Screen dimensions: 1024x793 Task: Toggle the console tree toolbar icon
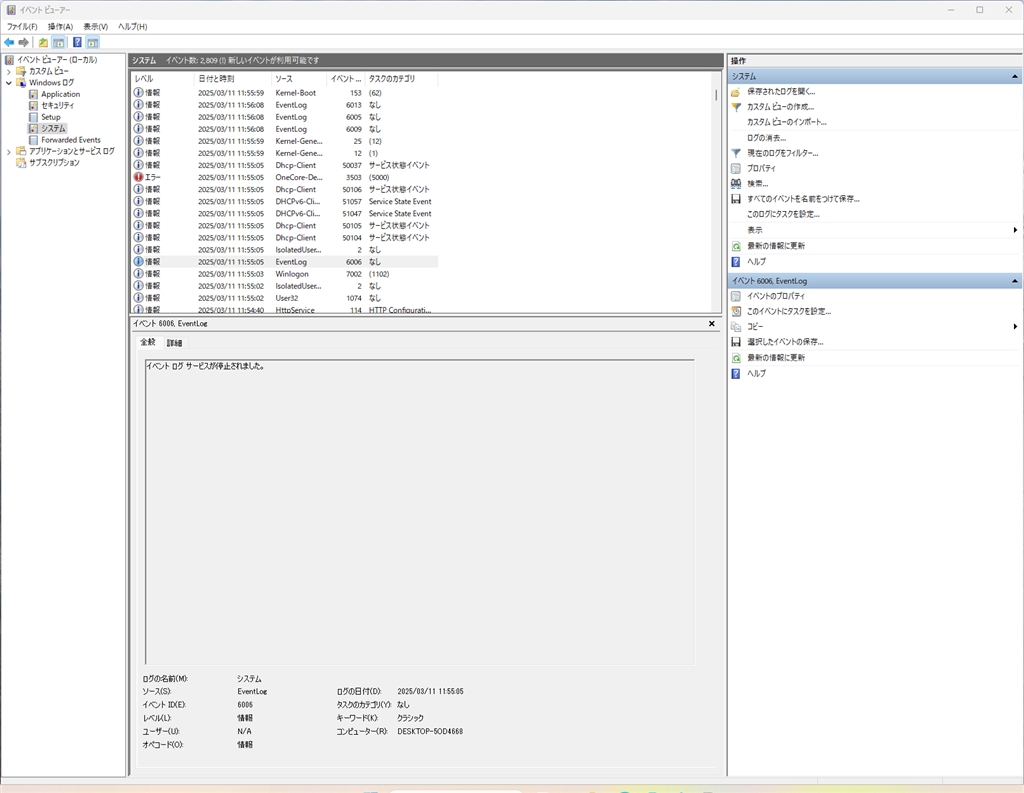59,42
